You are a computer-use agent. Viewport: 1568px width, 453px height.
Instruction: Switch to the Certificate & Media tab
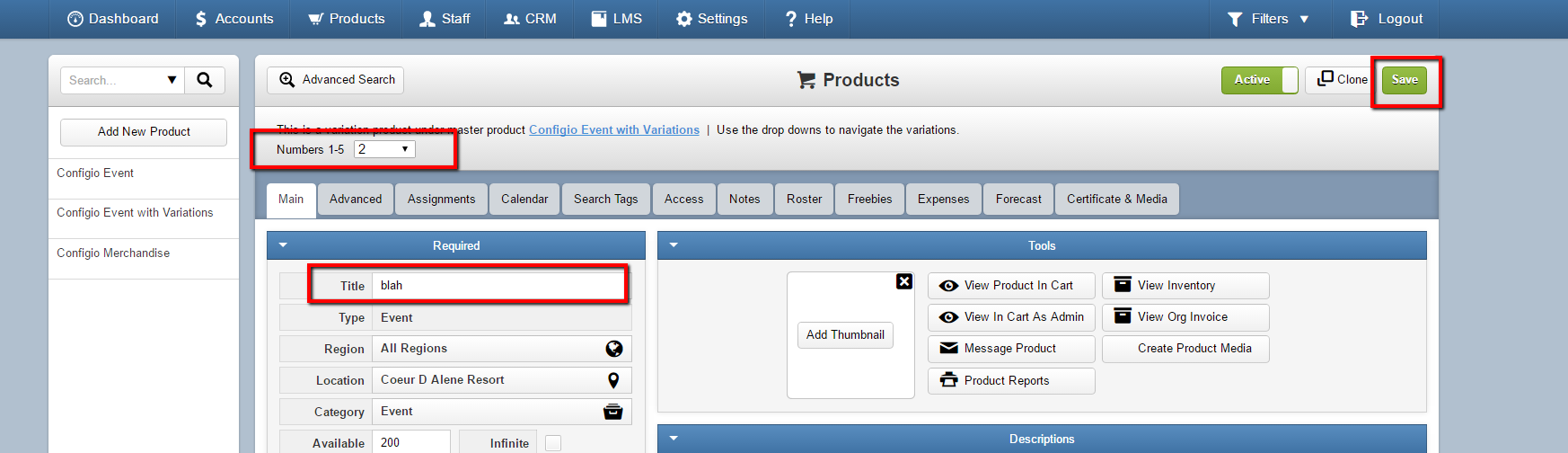click(1117, 200)
